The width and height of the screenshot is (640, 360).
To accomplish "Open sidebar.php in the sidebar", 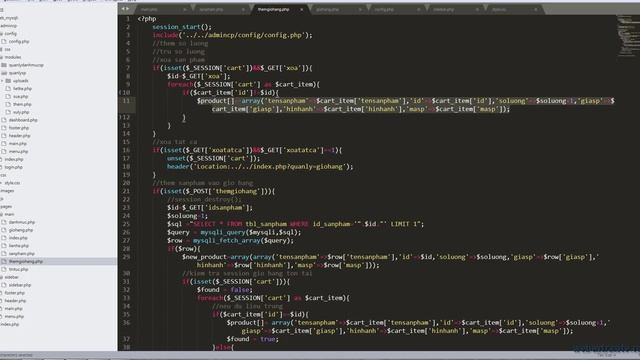I will pyautogui.click(x=20, y=285).
